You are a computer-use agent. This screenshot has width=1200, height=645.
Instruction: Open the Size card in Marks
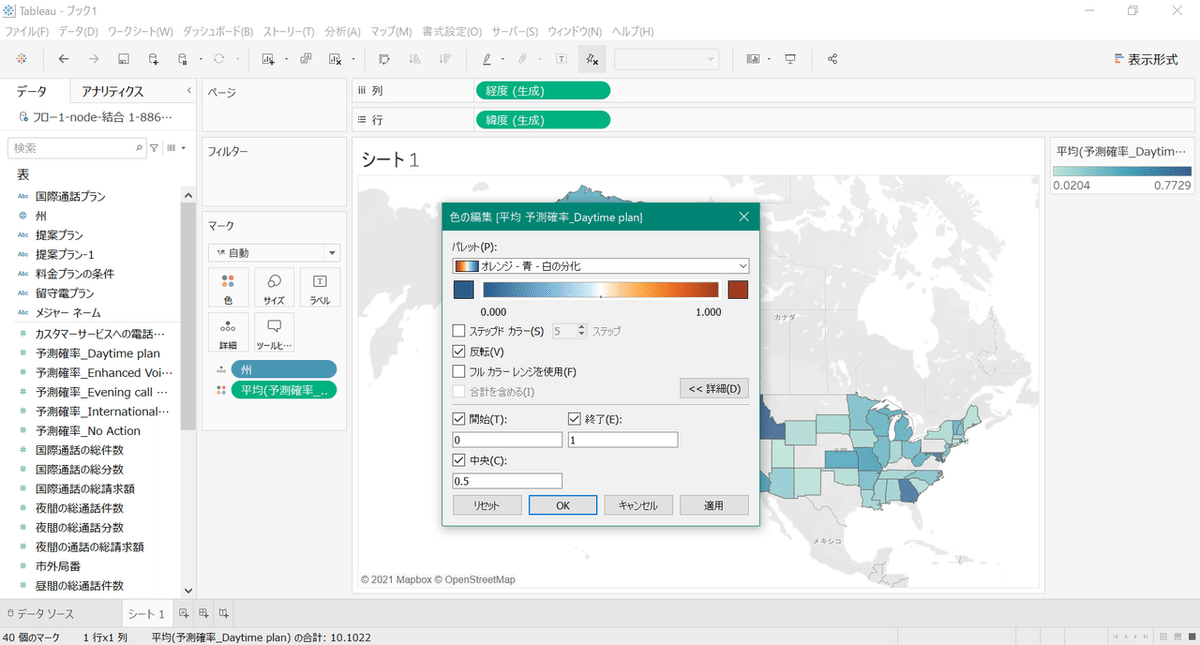click(273, 288)
